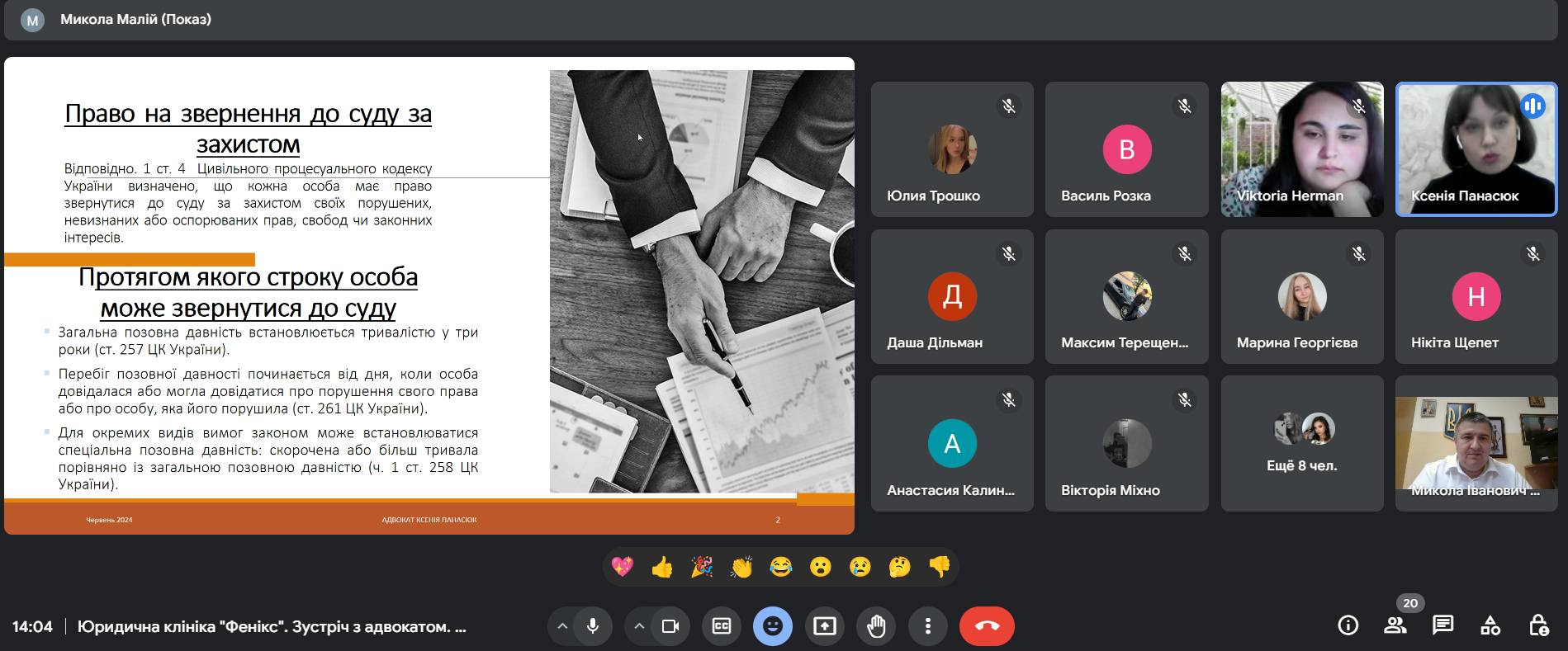Open the three-dot more options menu
Image resolution: width=1568 pixels, height=651 pixels.
coord(927,626)
